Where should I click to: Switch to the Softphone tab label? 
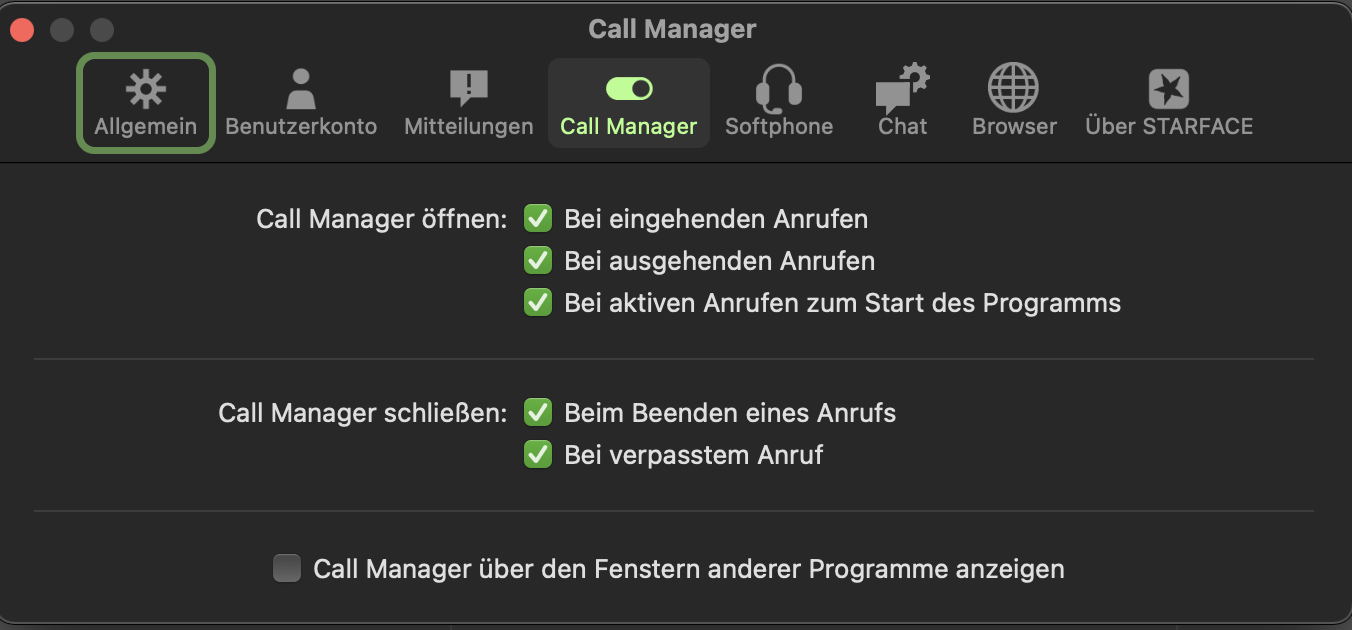point(779,127)
